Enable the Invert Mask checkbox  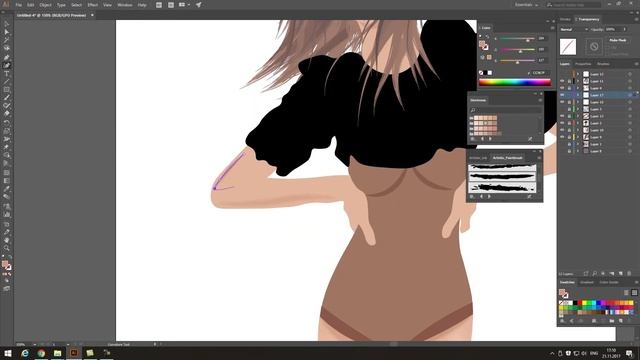coord(607,54)
